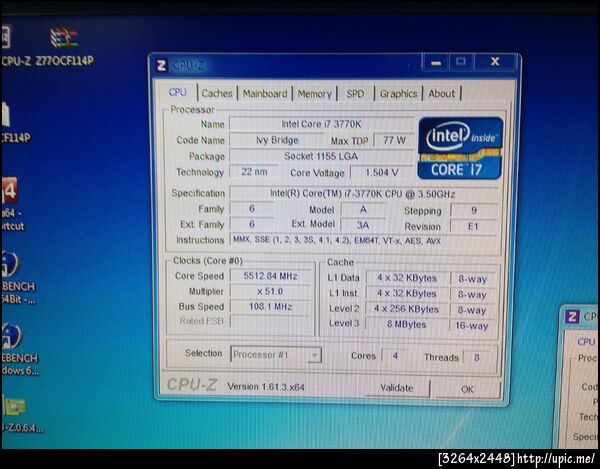Click the Specification field with 3.50GHz
The height and width of the screenshot is (469, 600).
[x=363, y=194]
